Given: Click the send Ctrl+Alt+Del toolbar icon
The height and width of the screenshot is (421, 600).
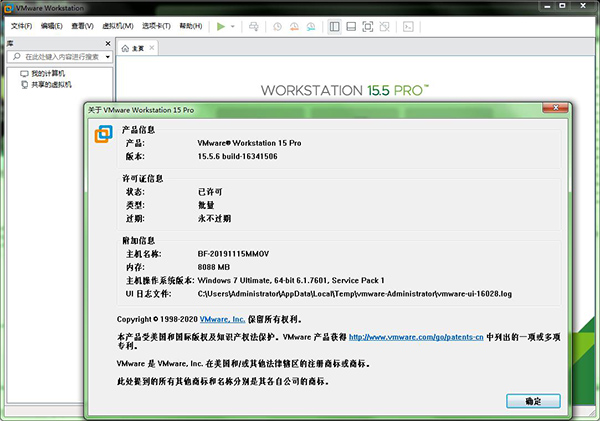Looking at the screenshot, I should (x=254, y=26).
